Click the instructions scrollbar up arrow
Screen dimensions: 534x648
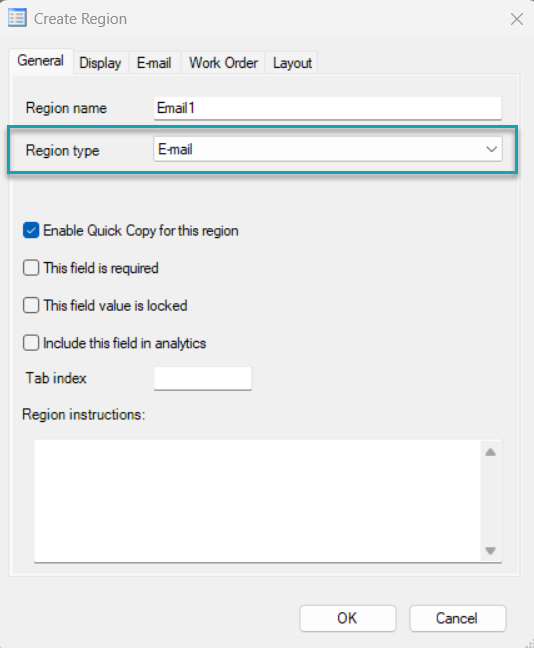[491, 452]
